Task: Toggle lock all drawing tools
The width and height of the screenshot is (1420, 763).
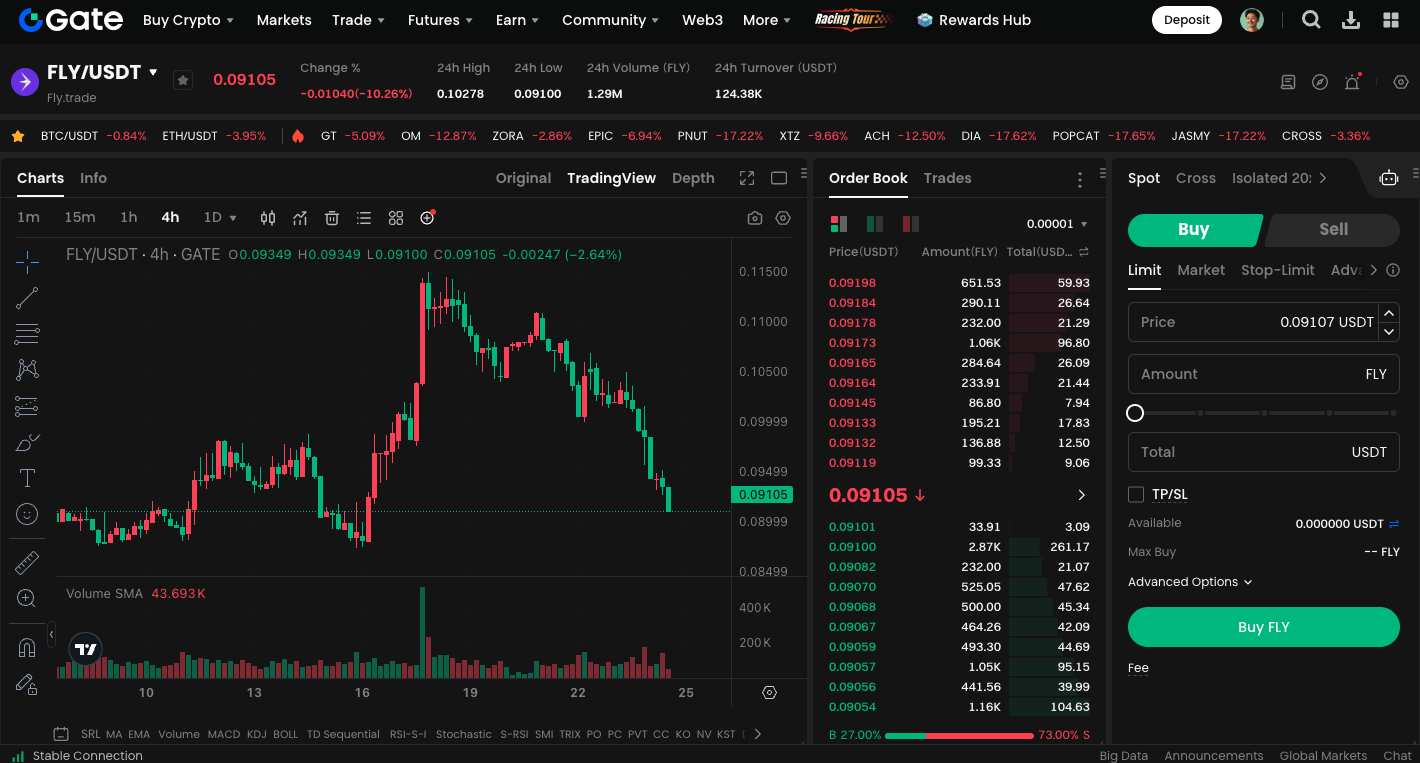Action: pos(27,684)
